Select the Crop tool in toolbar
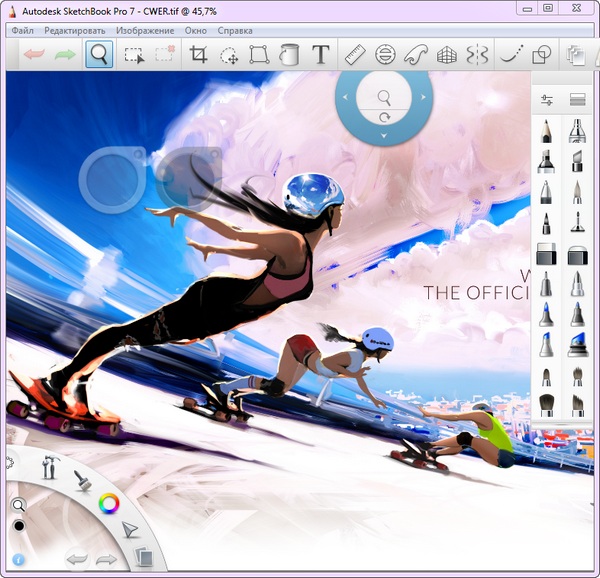The image size is (600, 578). coord(198,55)
